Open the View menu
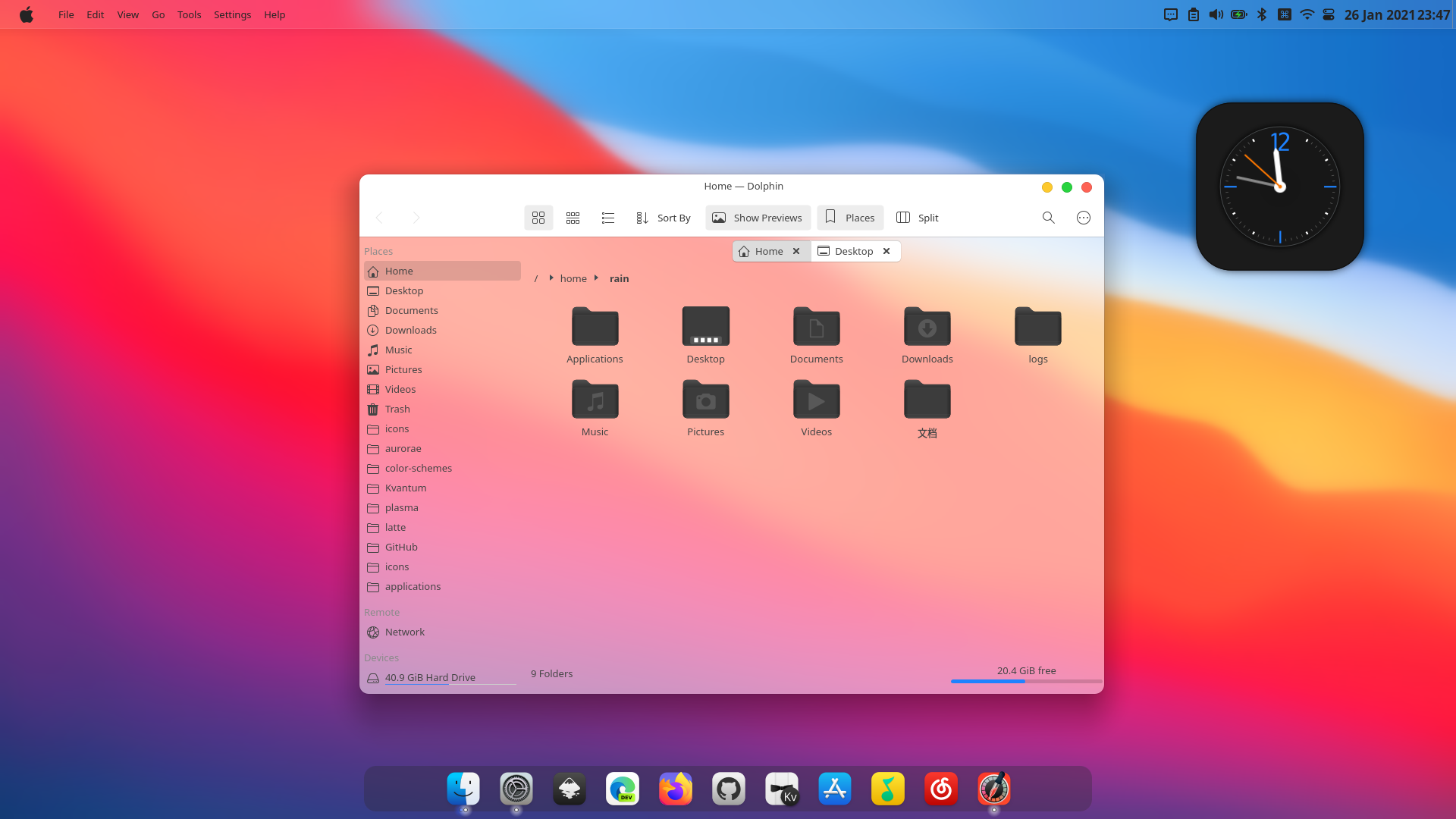The height and width of the screenshot is (819, 1456). (x=127, y=14)
